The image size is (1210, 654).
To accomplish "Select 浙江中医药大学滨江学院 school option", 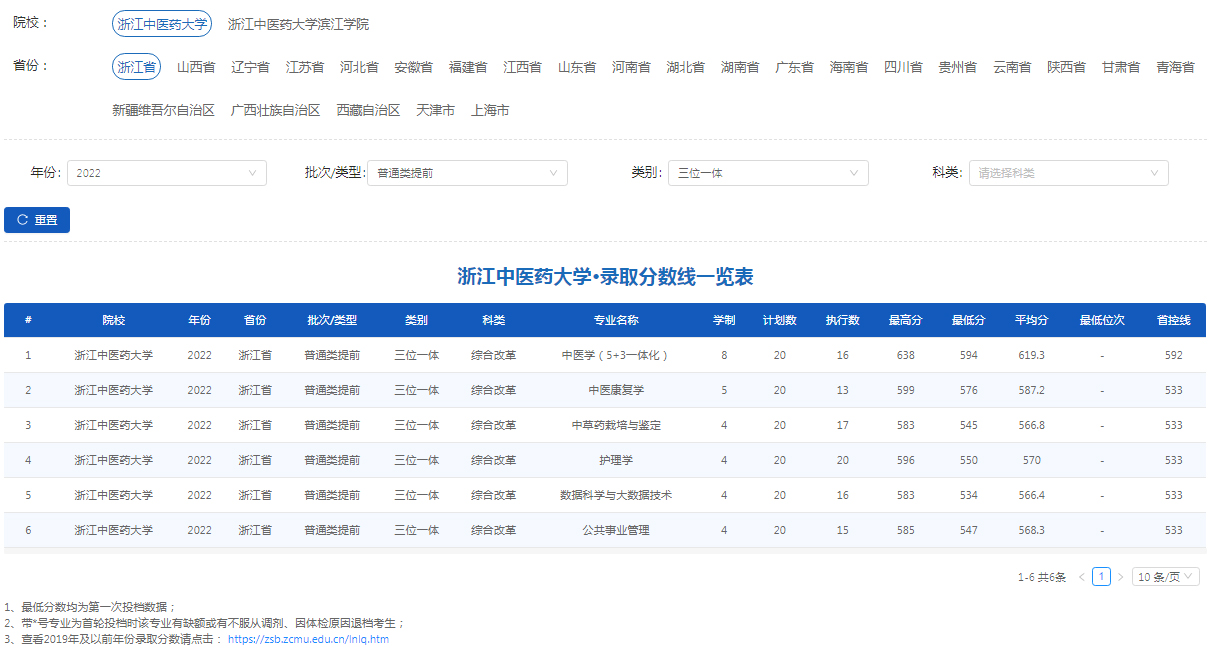I will point(298,24).
